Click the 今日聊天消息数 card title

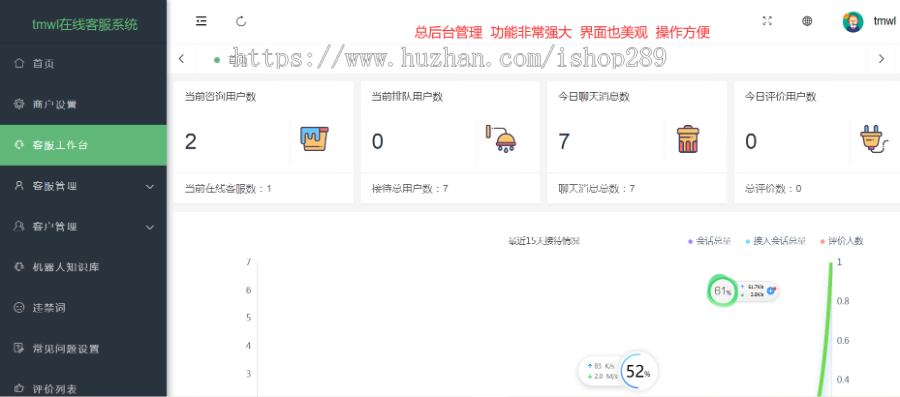[x=593, y=97]
